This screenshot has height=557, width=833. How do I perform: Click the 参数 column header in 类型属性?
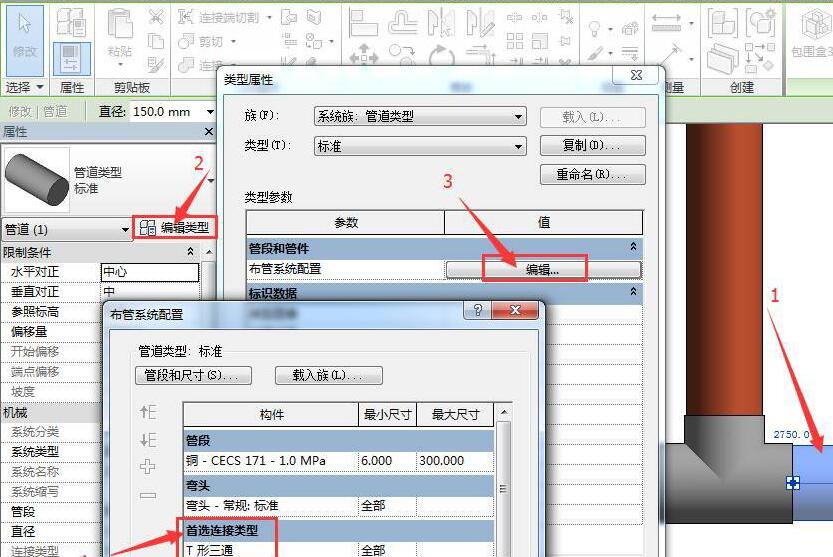pos(345,223)
